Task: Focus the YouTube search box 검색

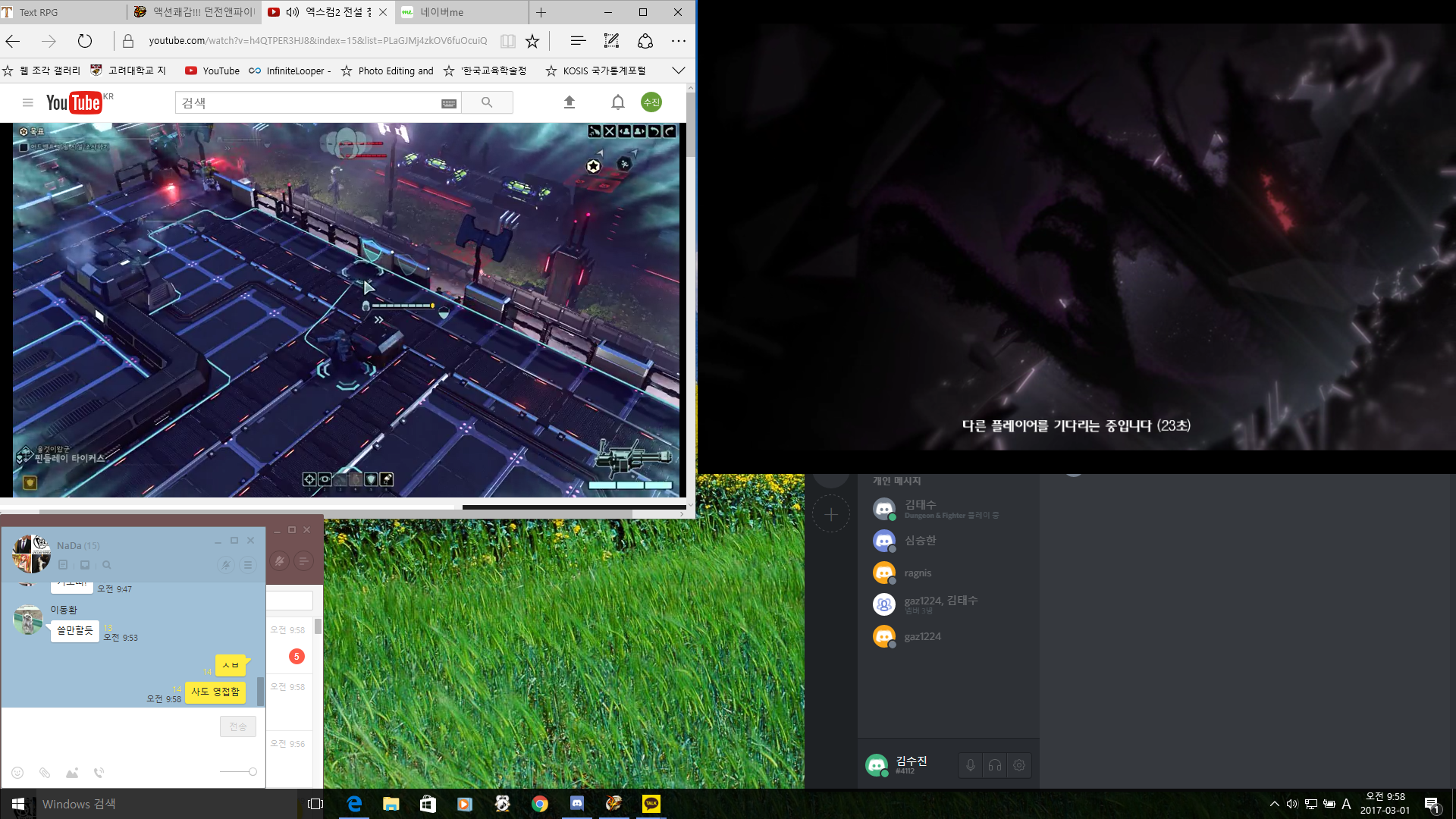Action: click(307, 102)
